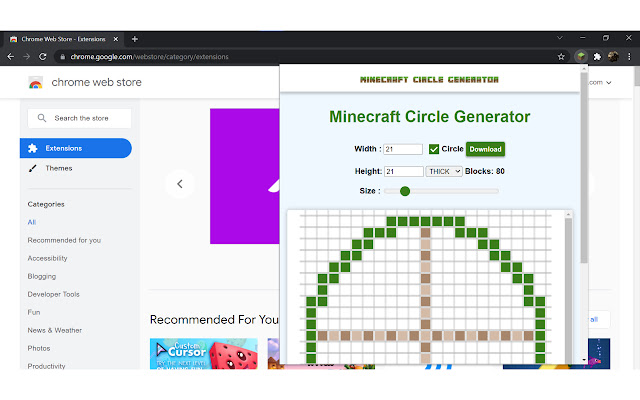The height and width of the screenshot is (400, 640).
Task: Click the site lock icon
Action: (x=62, y=57)
